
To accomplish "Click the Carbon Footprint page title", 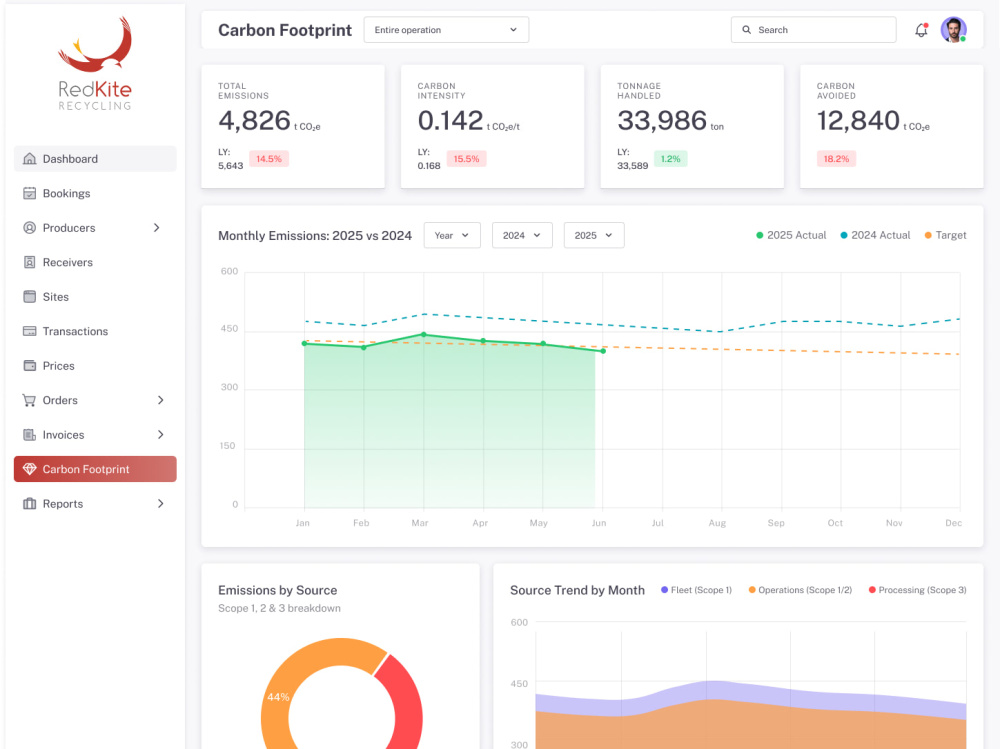I will tap(285, 30).
